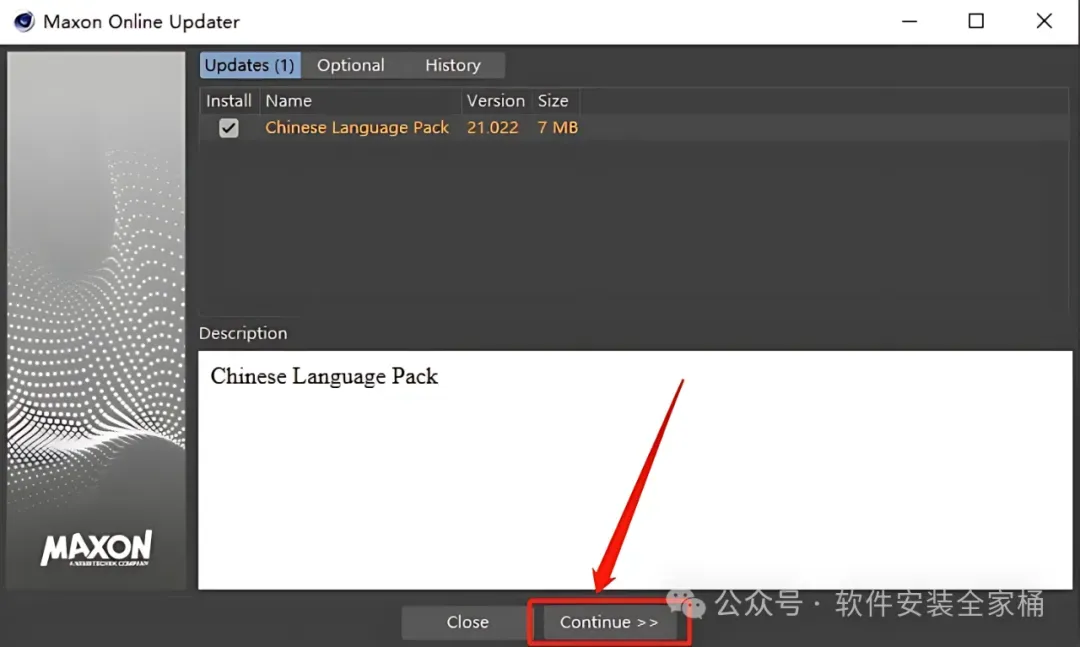This screenshot has width=1080, height=647.
Task: Switch to the Optional tab
Action: (351, 65)
